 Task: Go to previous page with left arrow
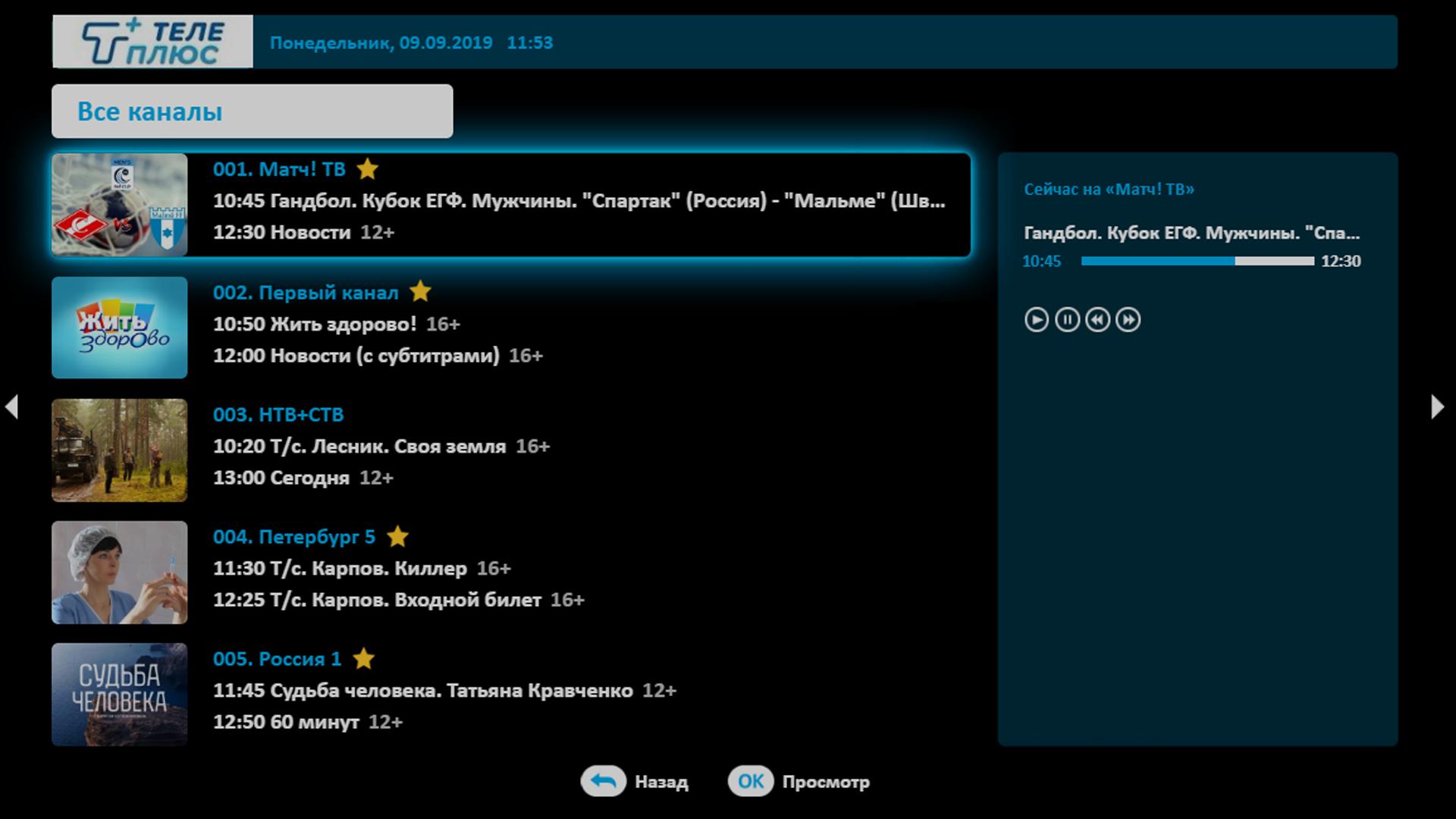point(11,406)
